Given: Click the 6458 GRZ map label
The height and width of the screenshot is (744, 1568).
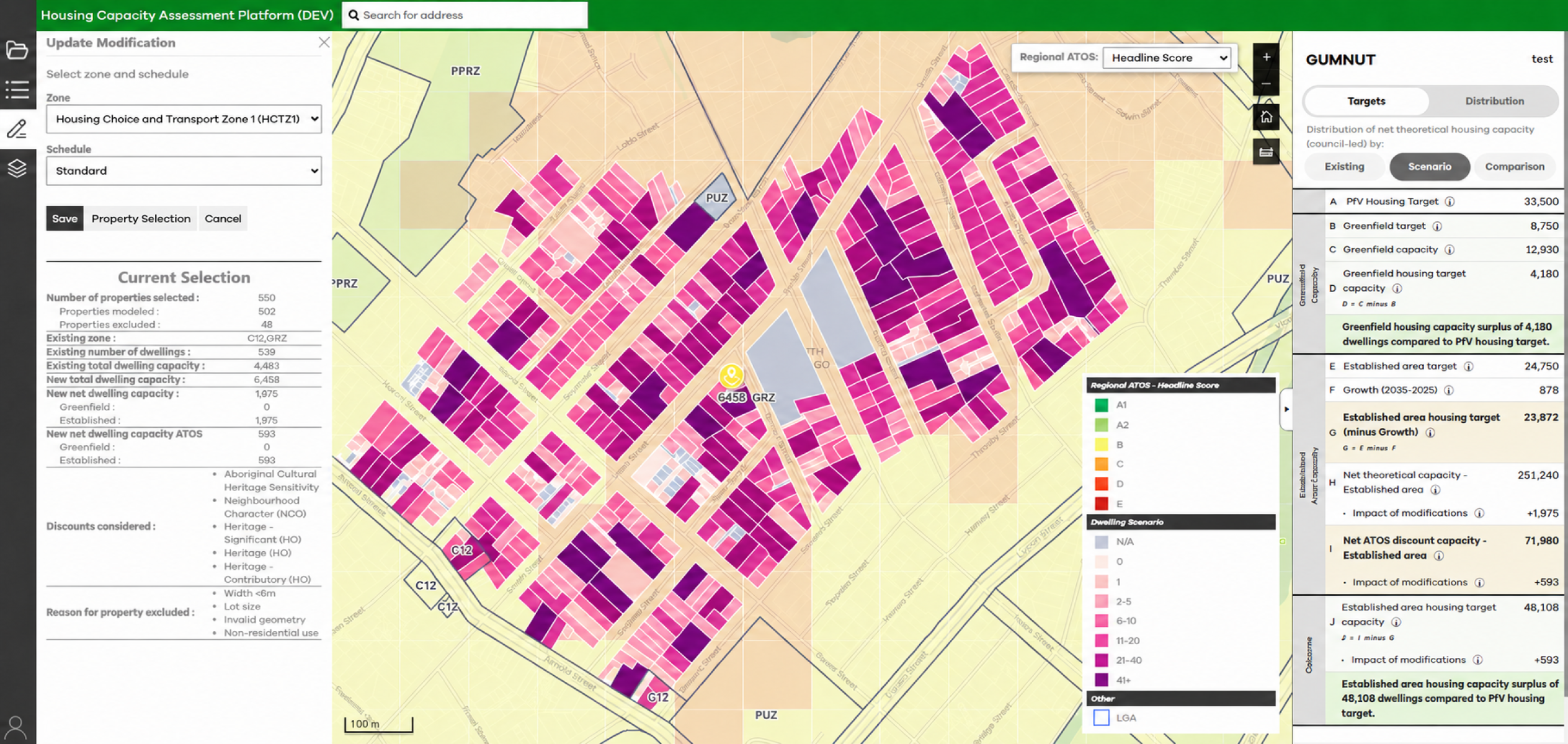Looking at the screenshot, I should 746,397.
